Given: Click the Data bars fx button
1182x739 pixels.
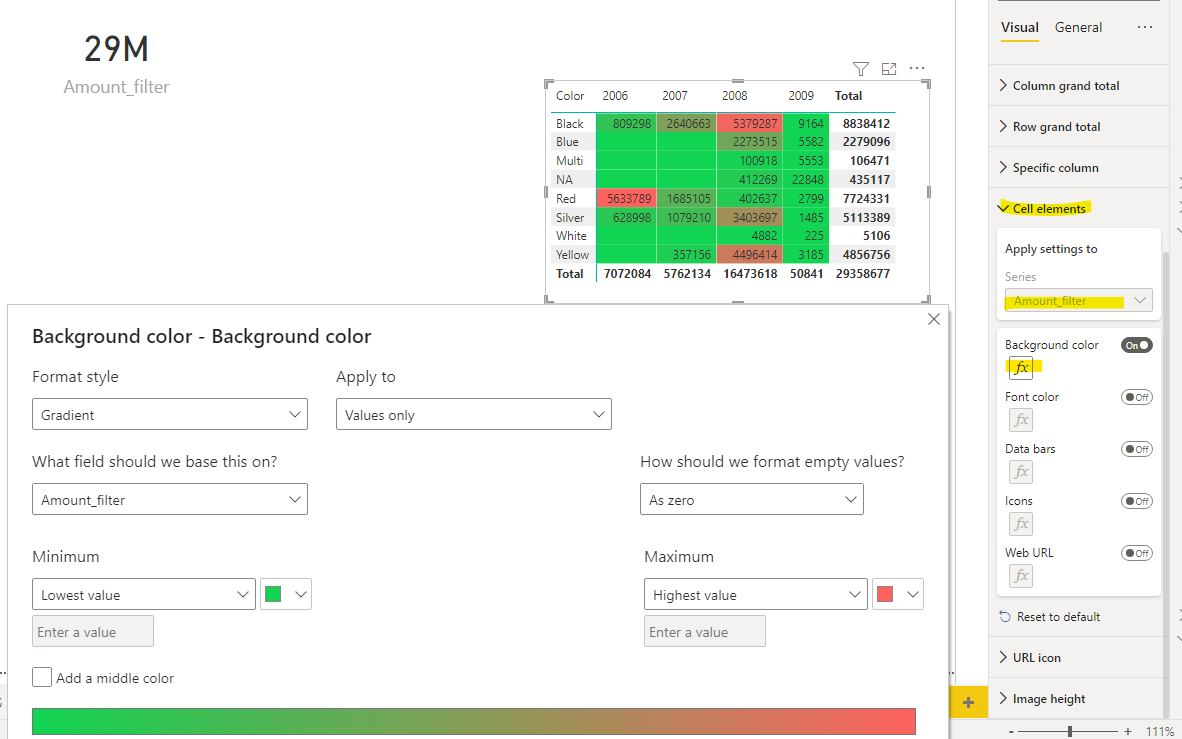Looking at the screenshot, I should click(1021, 472).
